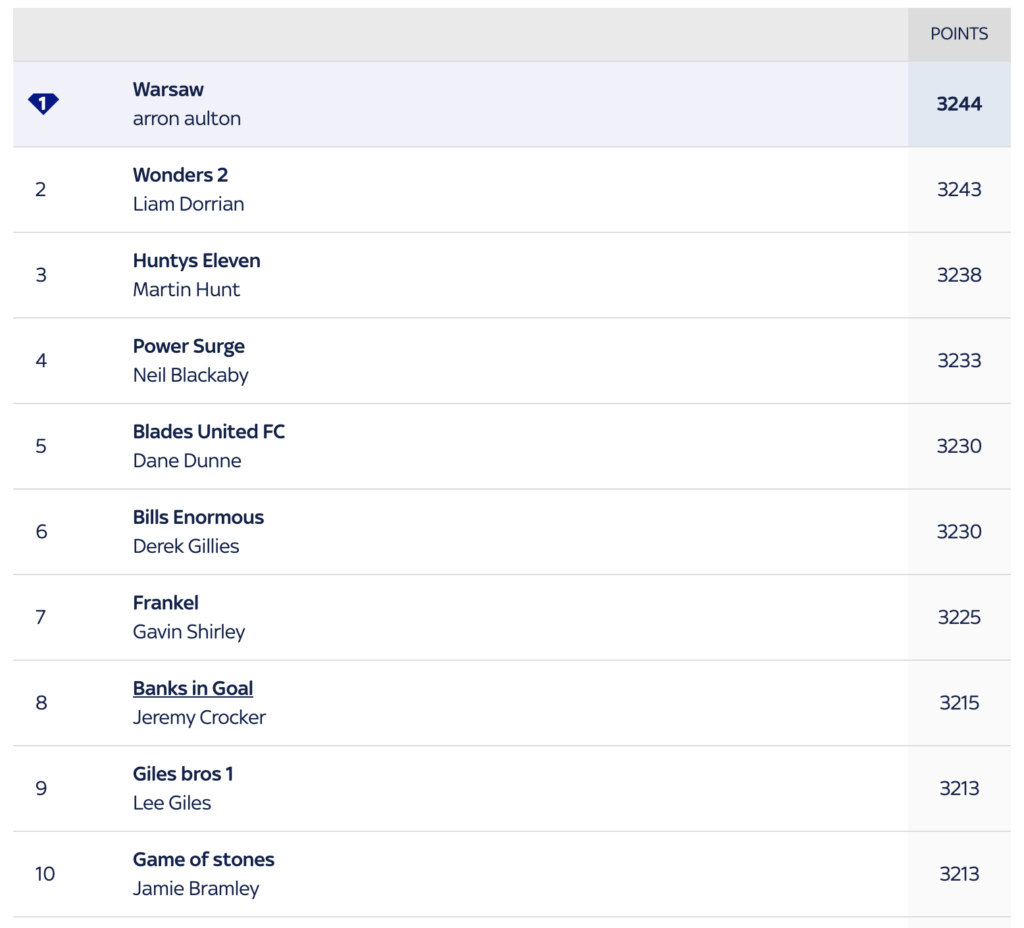Open the Bills Enormous team
The image size is (1024, 928).
pyautogui.click(x=199, y=517)
